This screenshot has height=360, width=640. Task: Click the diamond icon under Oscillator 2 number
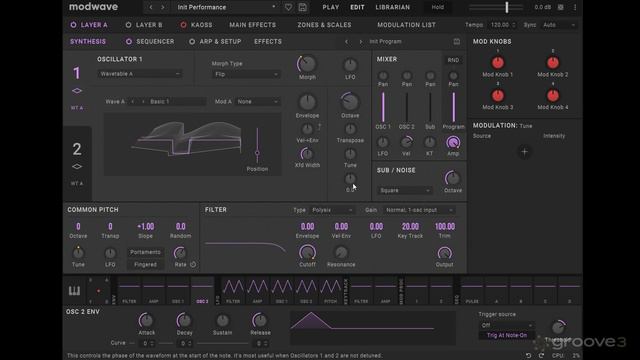[x=77, y=167]
